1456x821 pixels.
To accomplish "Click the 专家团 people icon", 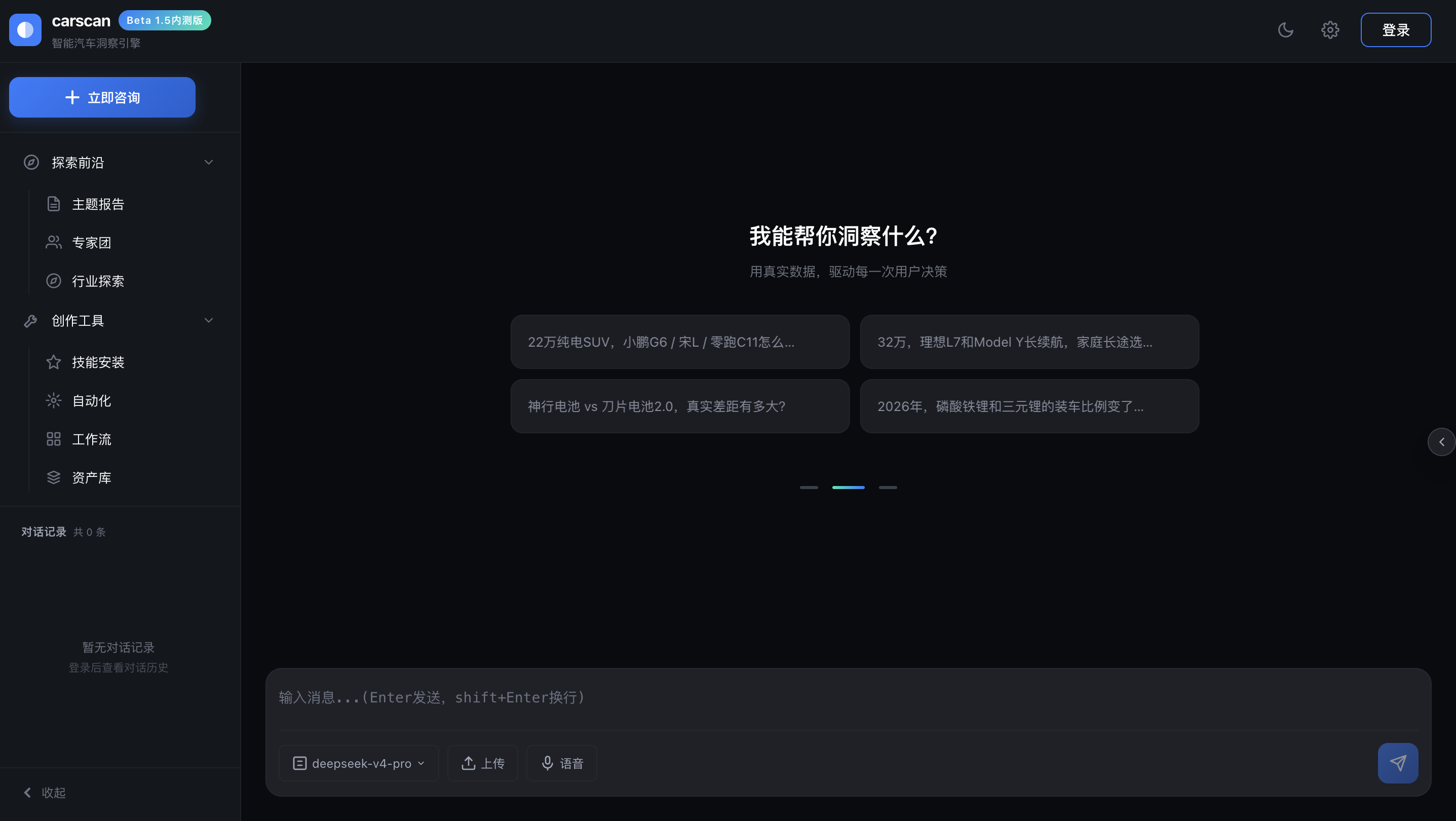I will click(54, 243).
